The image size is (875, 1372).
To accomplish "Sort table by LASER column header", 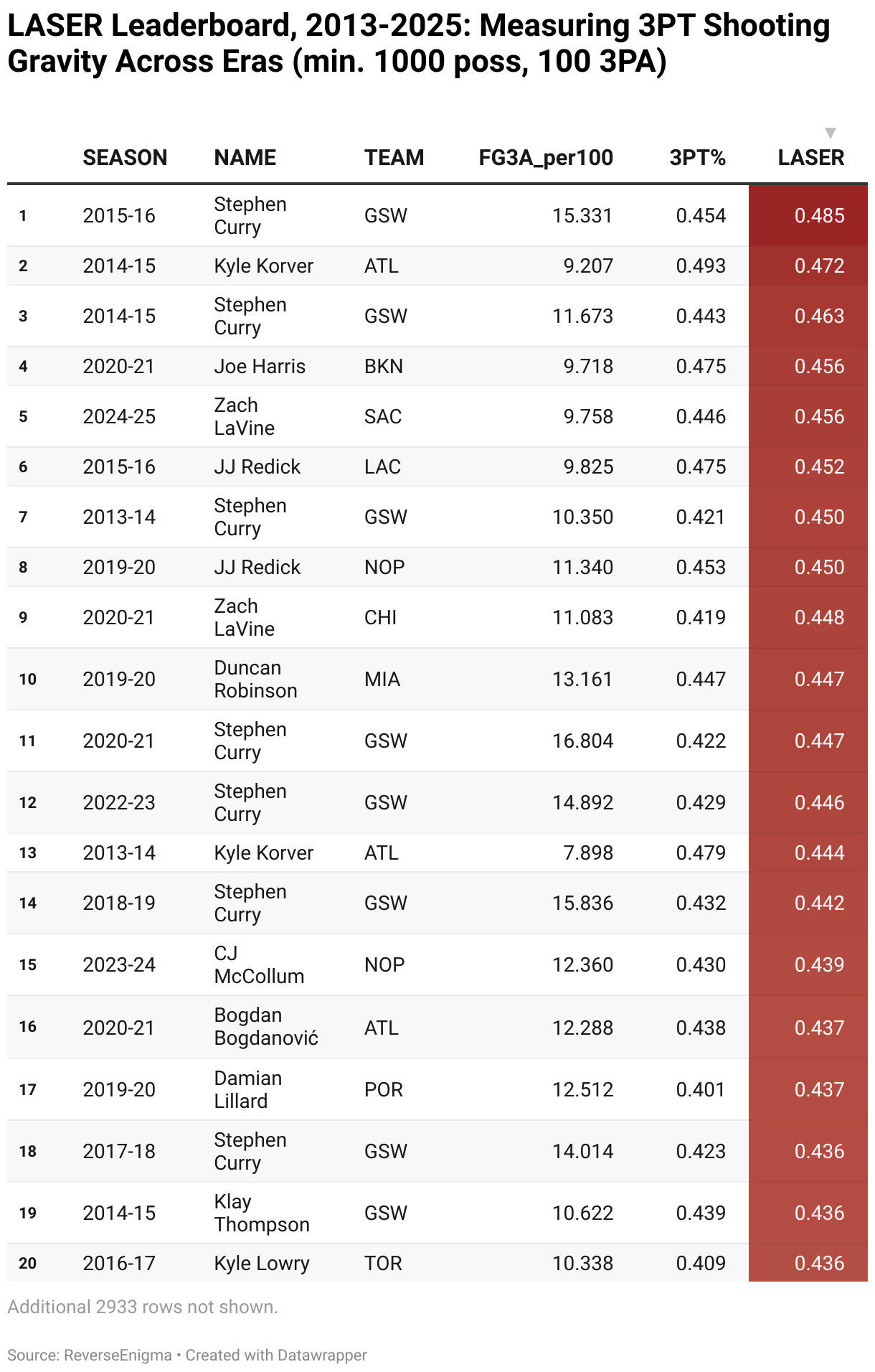I will tap(810, 158).
